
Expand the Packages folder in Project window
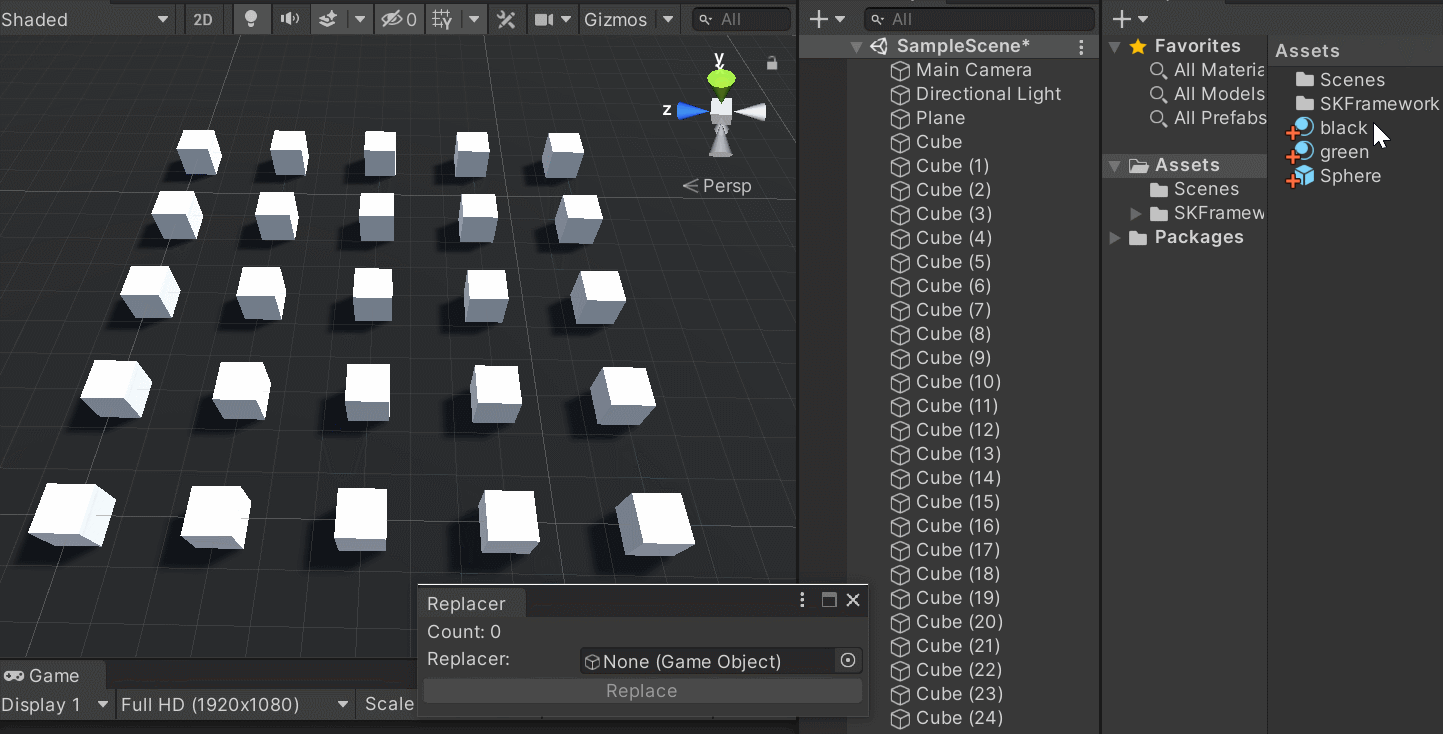coord(1115,238)
